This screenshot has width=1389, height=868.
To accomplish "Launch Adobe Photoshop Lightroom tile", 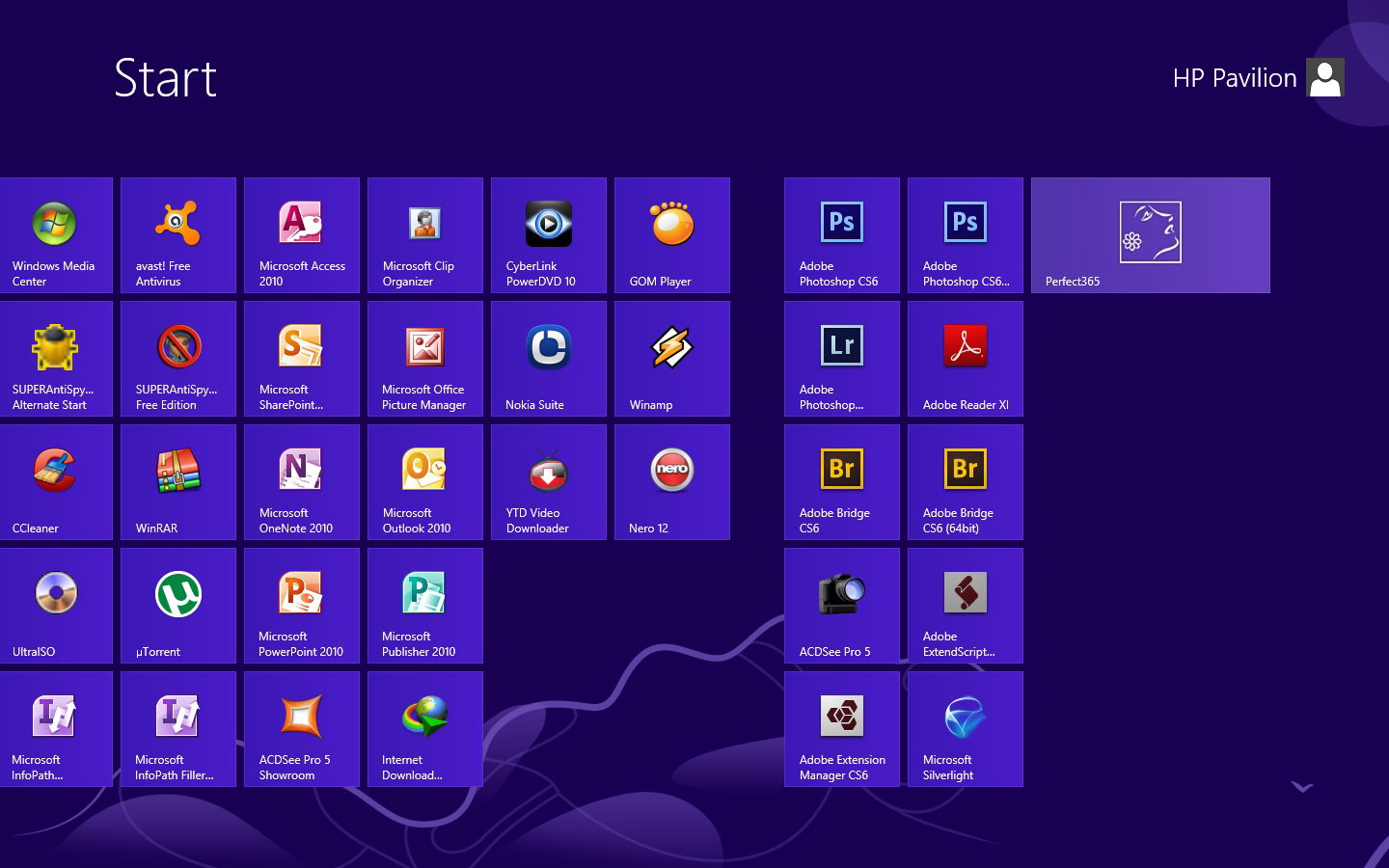I will coord(842,359).
